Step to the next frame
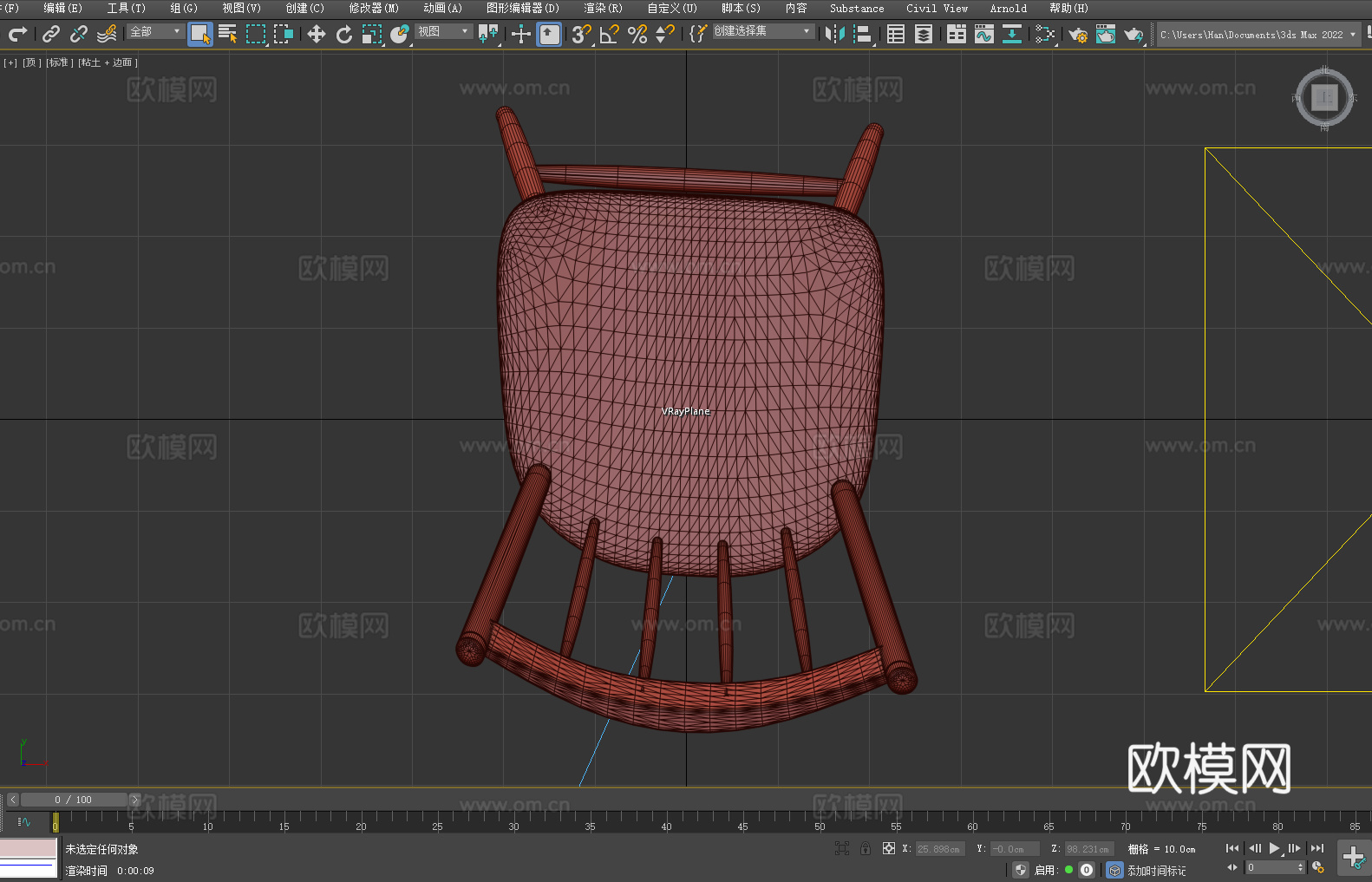This screenshot has width=1372, height=882. (1295, 848)
